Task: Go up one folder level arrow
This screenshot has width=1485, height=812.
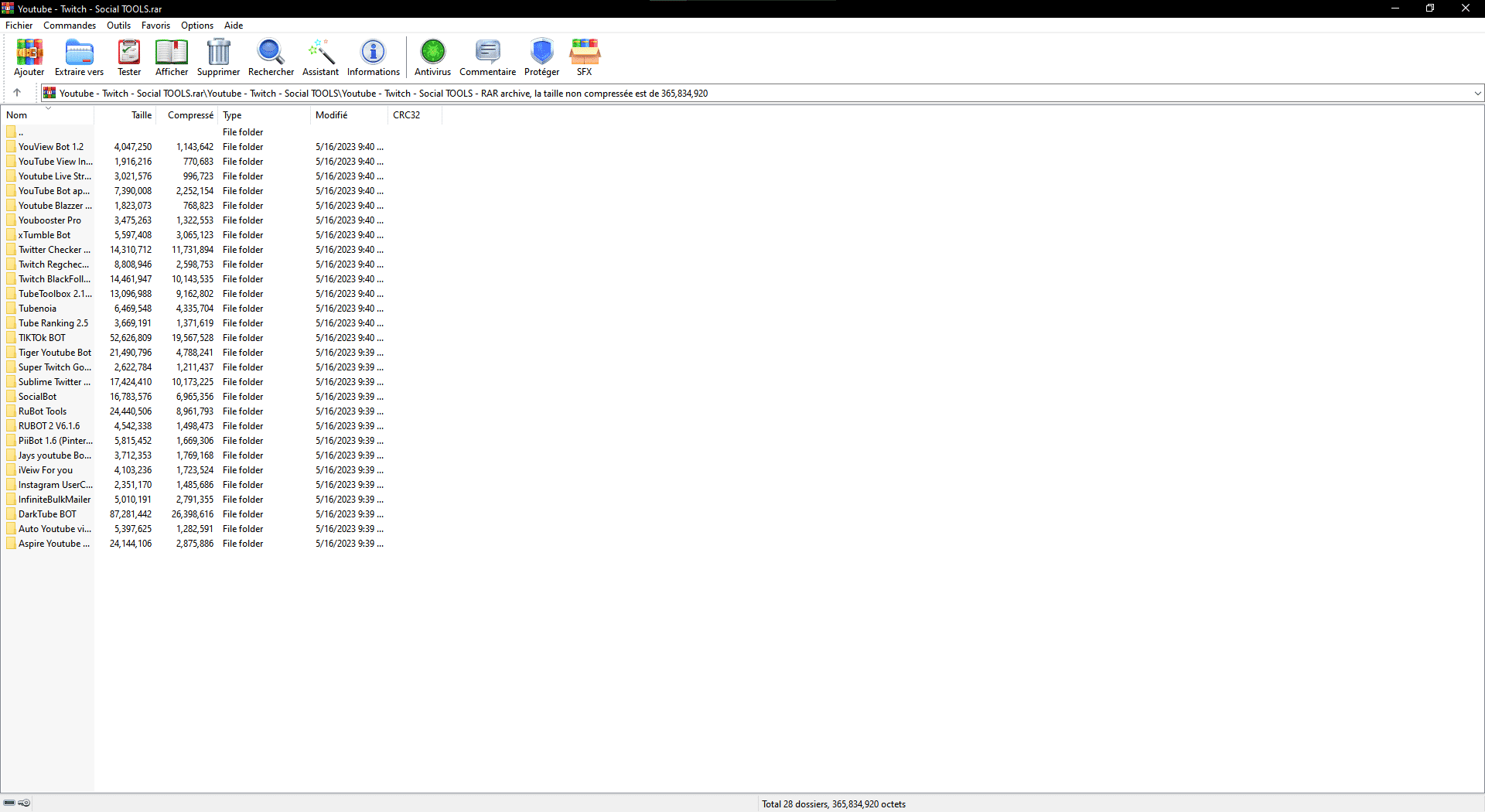Action: 17,93
